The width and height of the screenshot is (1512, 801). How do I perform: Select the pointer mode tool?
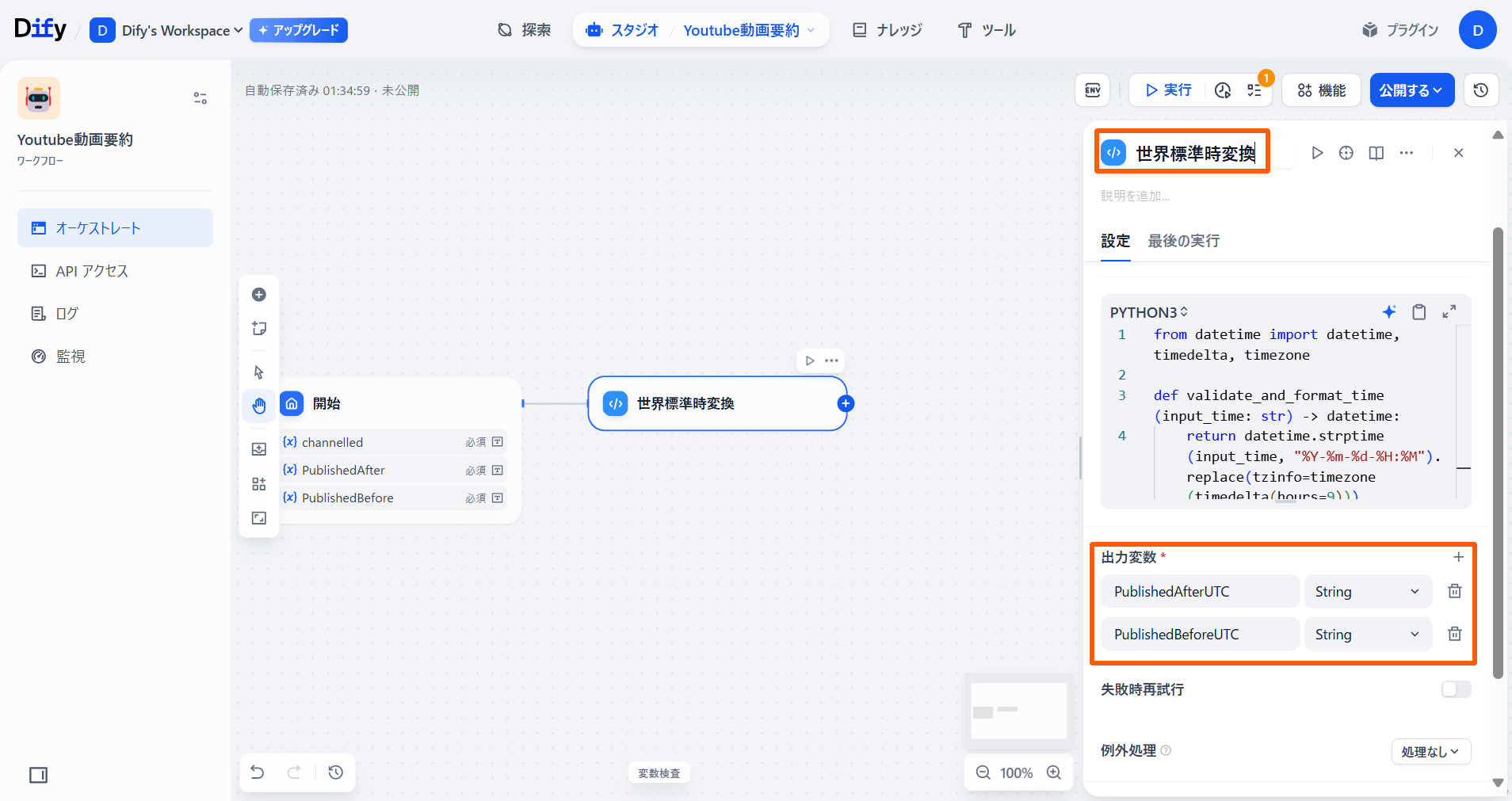point(259,372)
